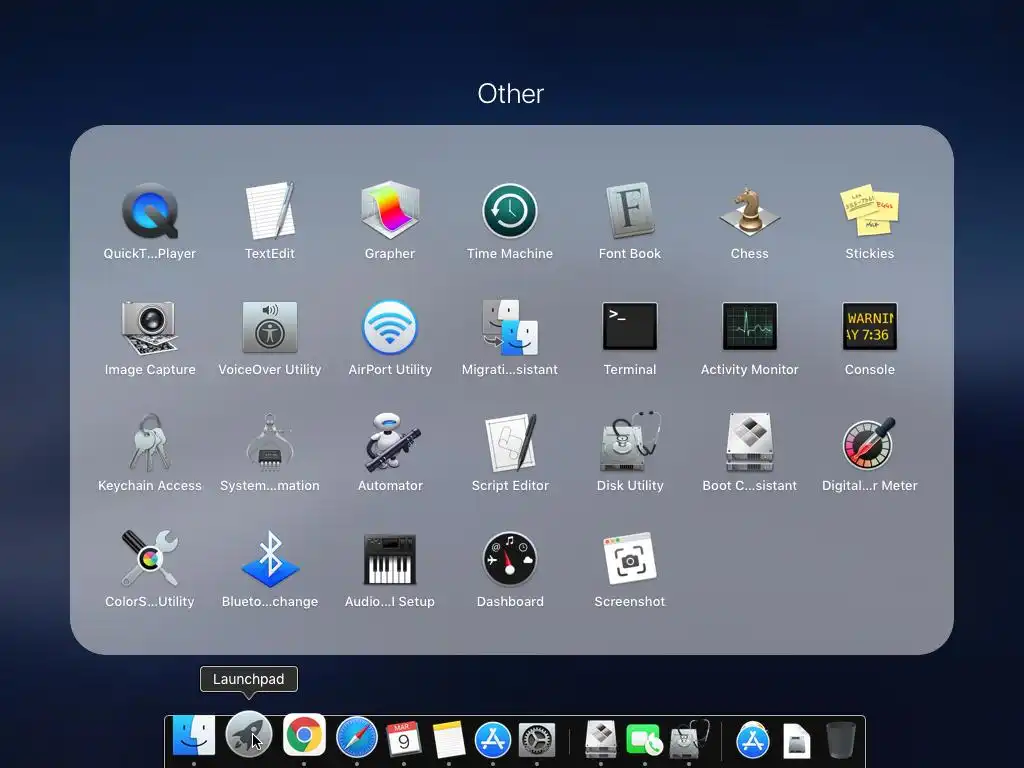Open Google Chrome from the Dock

304,735
